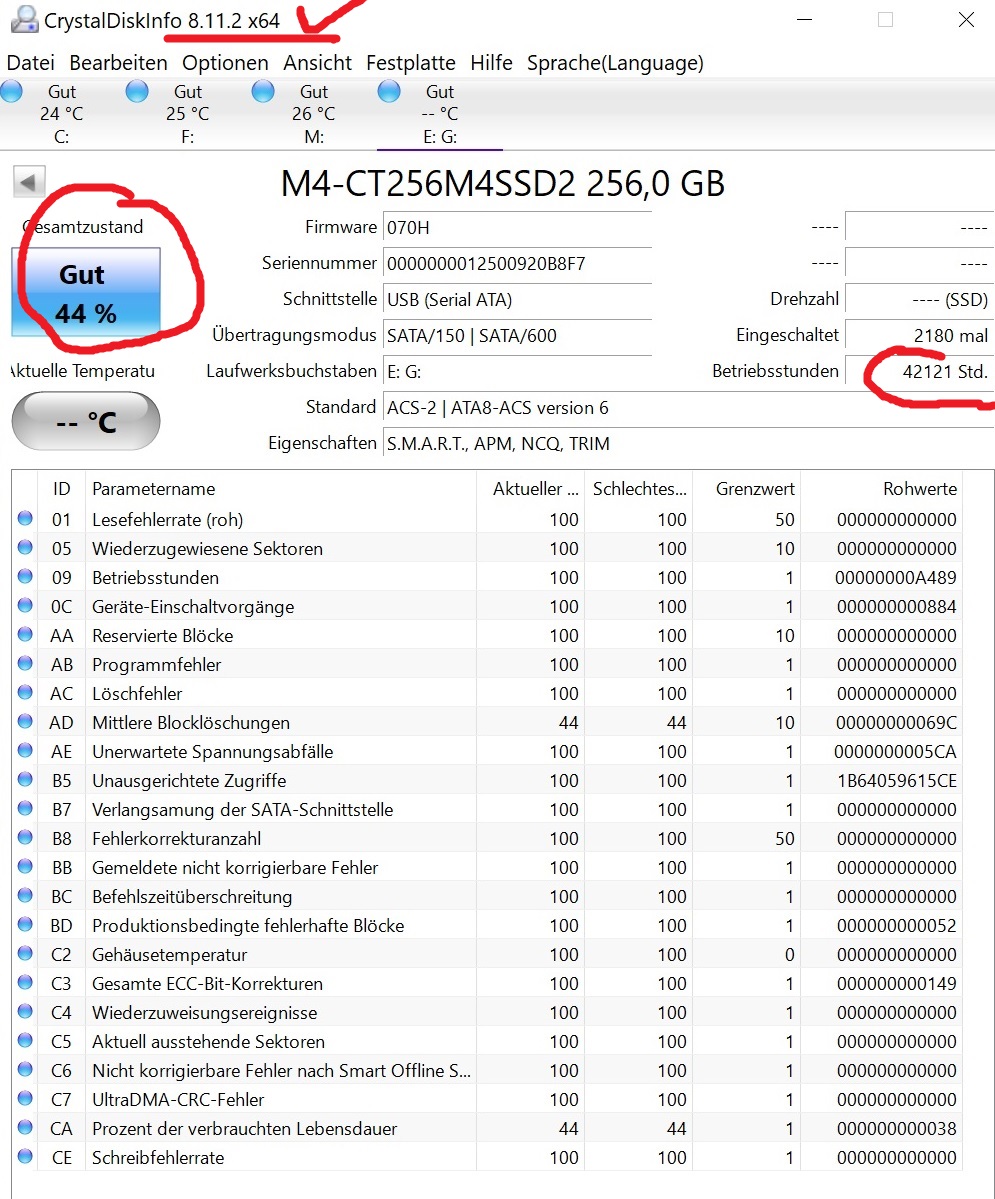Open the Datei menu
This screenshot has width=995, height=1199.
31,63
